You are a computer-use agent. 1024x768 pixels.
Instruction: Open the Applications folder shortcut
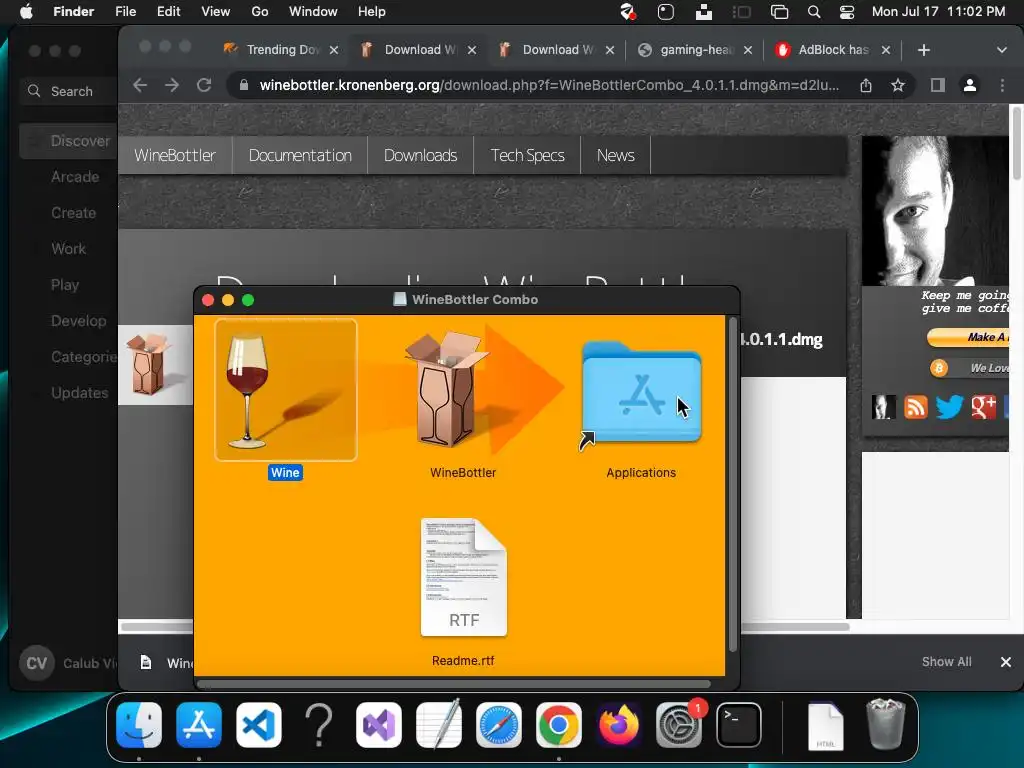pyautogui.click(x=641, y=392)
